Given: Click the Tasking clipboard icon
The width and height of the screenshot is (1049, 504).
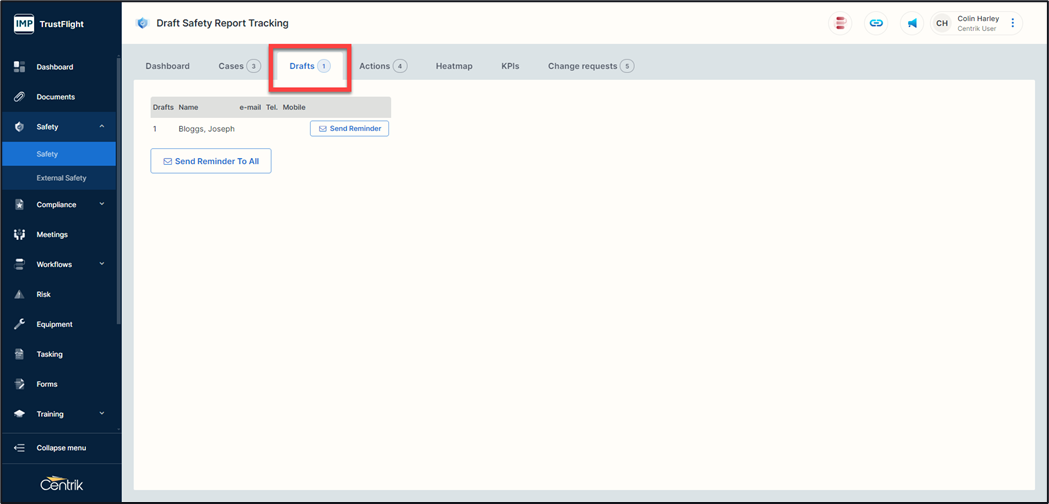Looking at the screenshot, I should point(19,354).
